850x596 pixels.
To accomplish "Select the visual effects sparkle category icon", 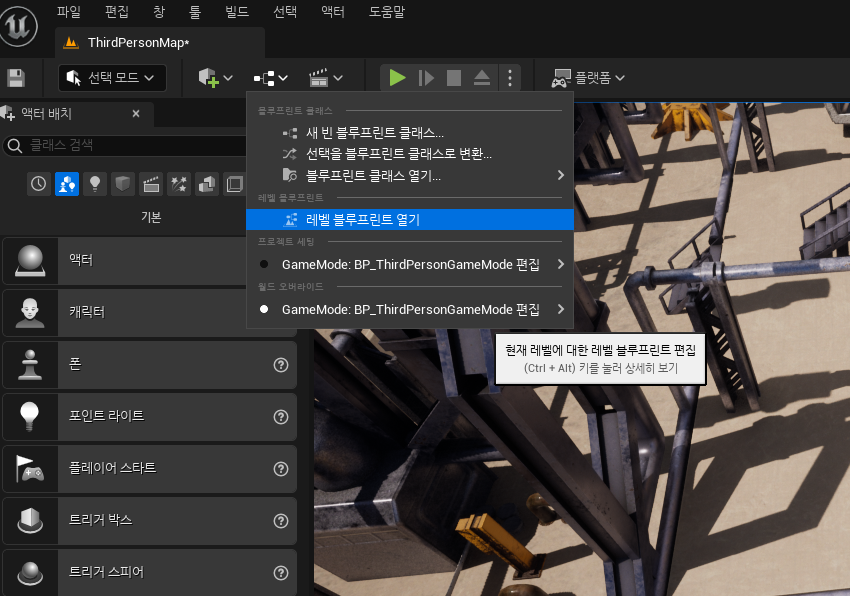I will click(x=179, y=184).
